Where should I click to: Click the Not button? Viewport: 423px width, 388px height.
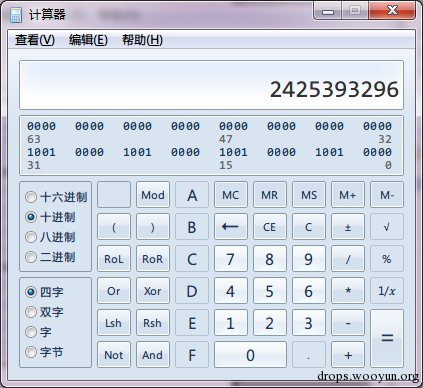click(x=114, y=355)
